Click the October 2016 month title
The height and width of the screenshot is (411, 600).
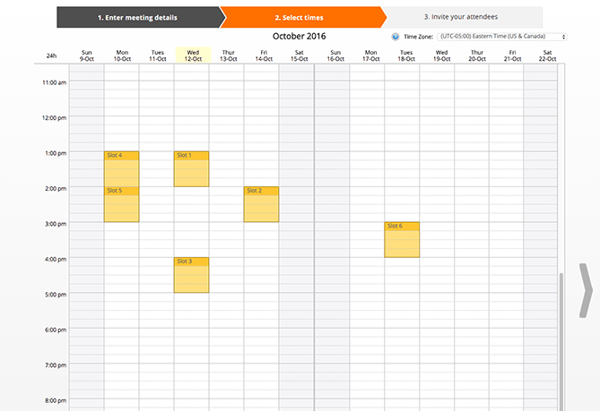click(x=299, y=36)
